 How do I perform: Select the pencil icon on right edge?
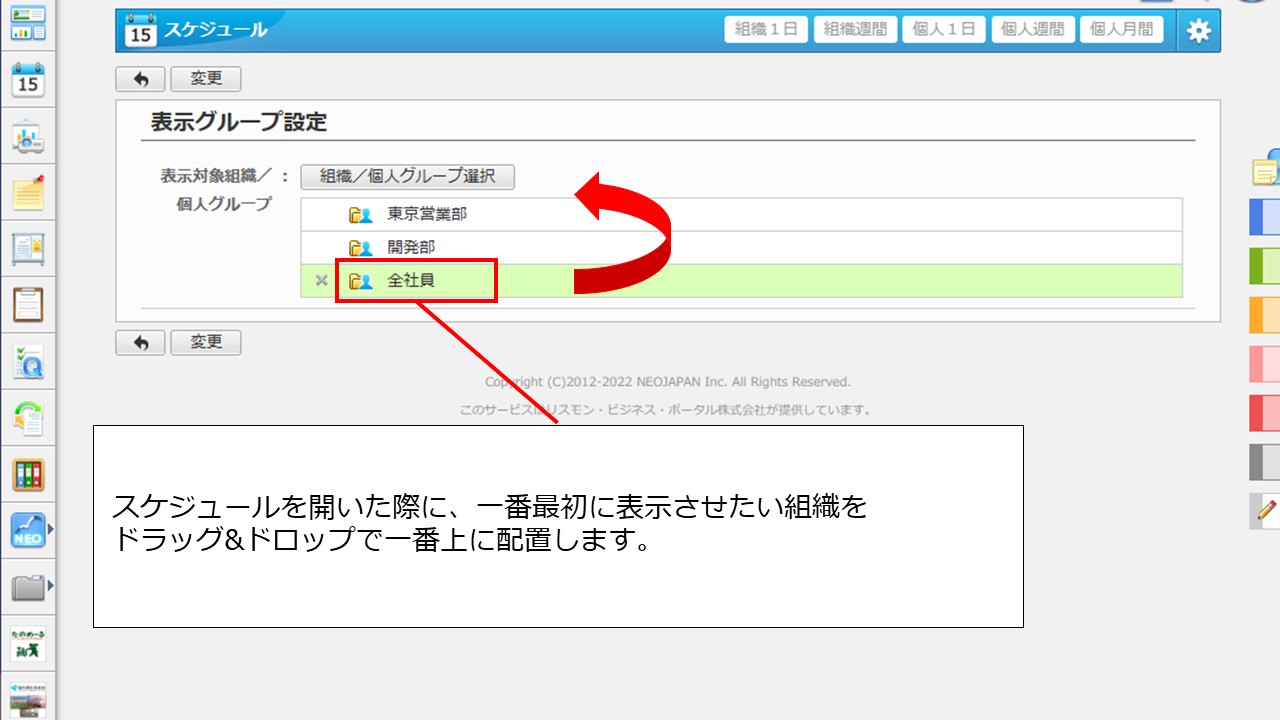(1266, 510)
